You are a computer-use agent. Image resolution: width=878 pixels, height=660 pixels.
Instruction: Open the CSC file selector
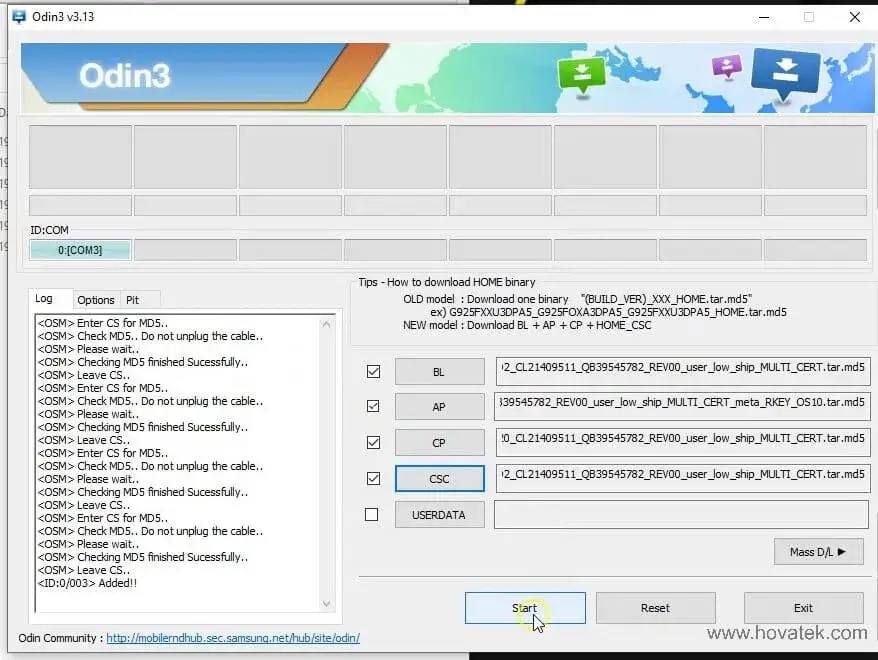point(439,478)
